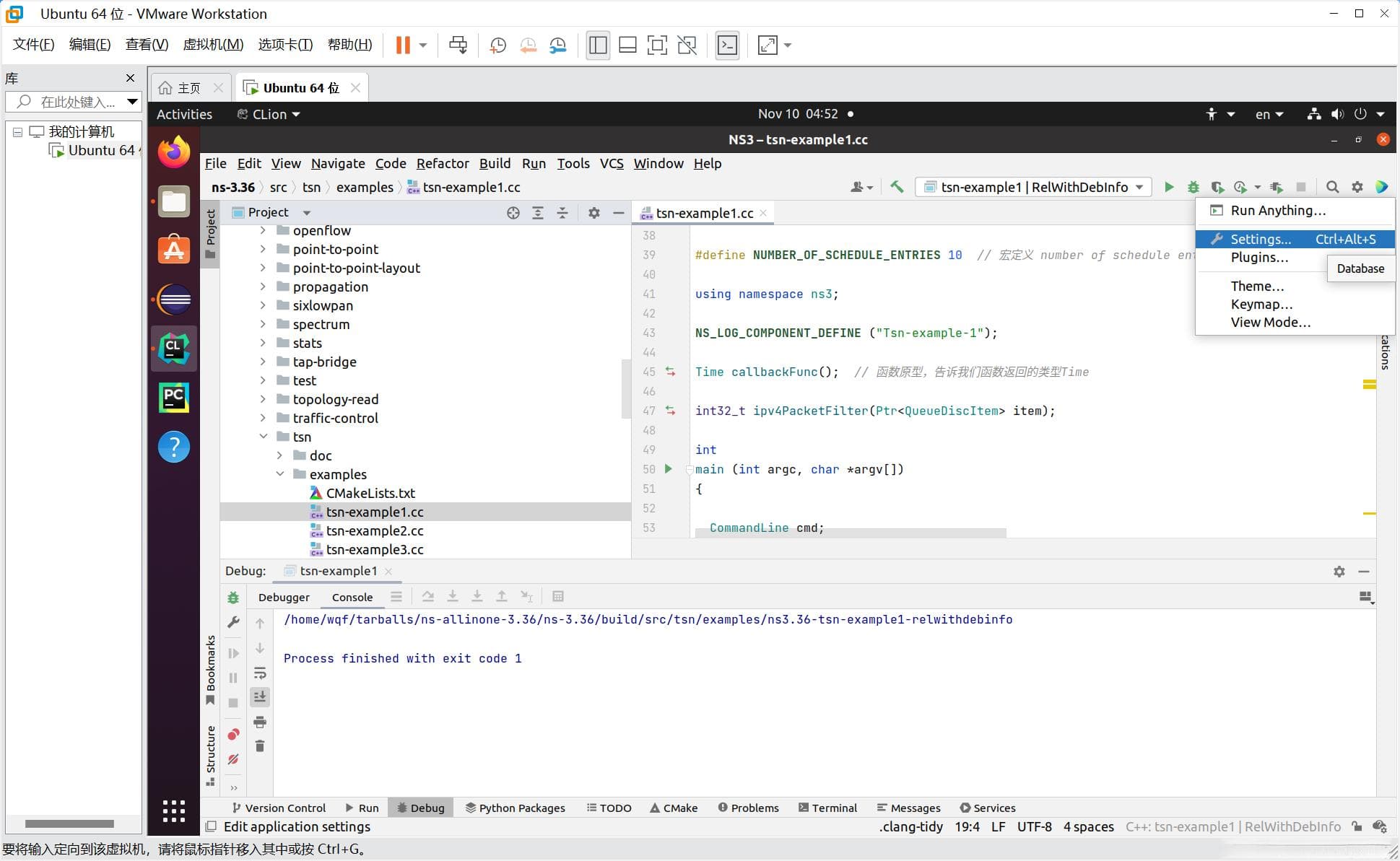The height and width of the screenshot is (861, 1400).
Task: Open run configuration dropdown tsn-example1
Action: pyautogui.click(x=1033, y=187)
